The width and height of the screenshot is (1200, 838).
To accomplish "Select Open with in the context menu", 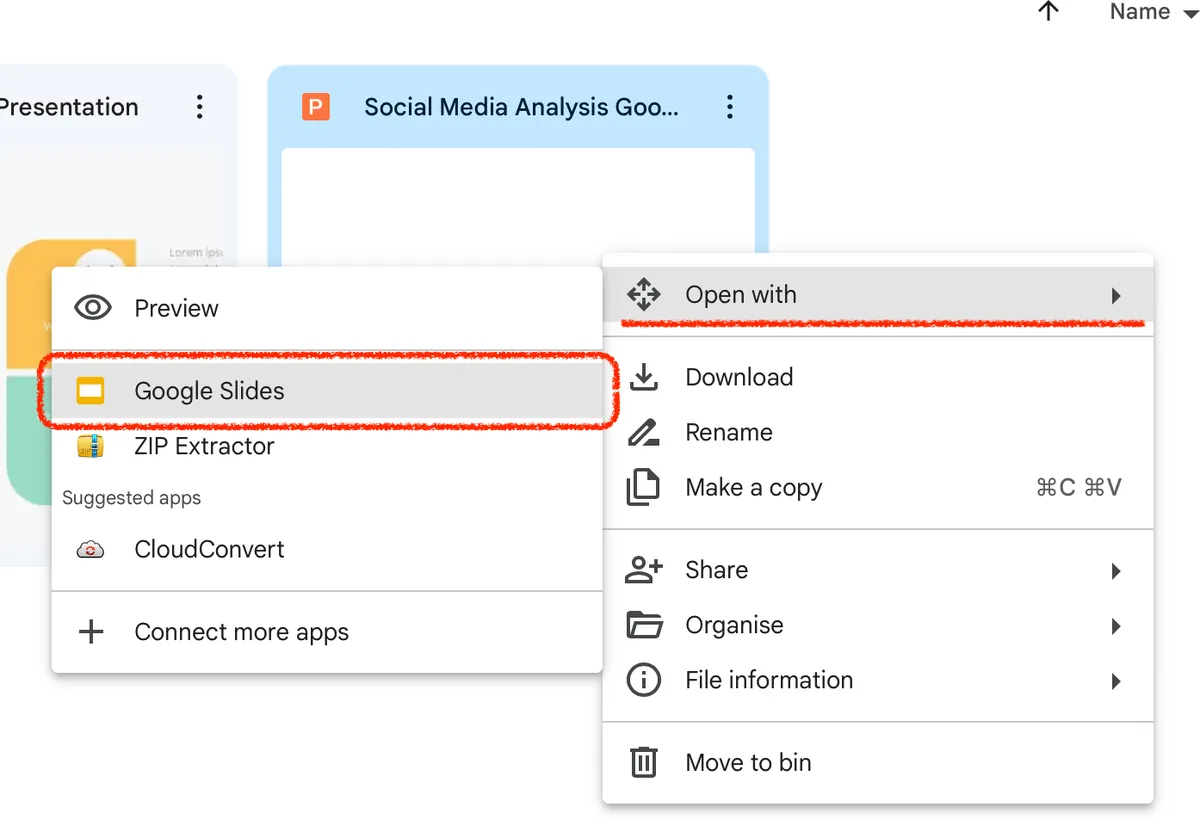I will click(878, 295).
